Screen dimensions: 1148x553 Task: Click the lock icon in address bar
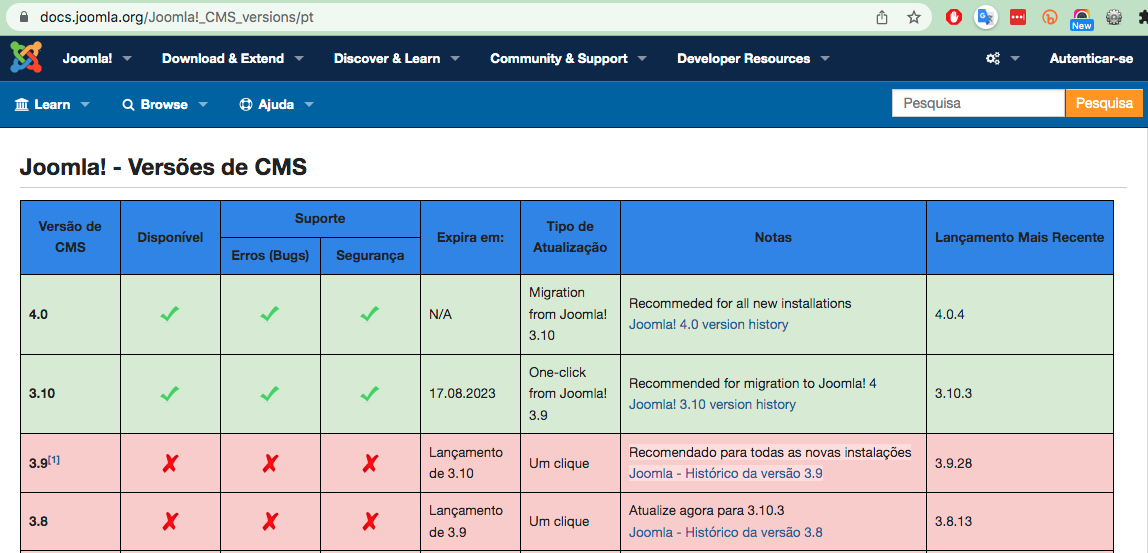coord(24,17)
